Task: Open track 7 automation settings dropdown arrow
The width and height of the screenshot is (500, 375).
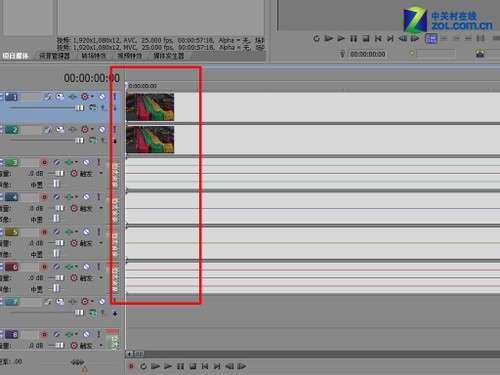Action: [x=92, y=301]
